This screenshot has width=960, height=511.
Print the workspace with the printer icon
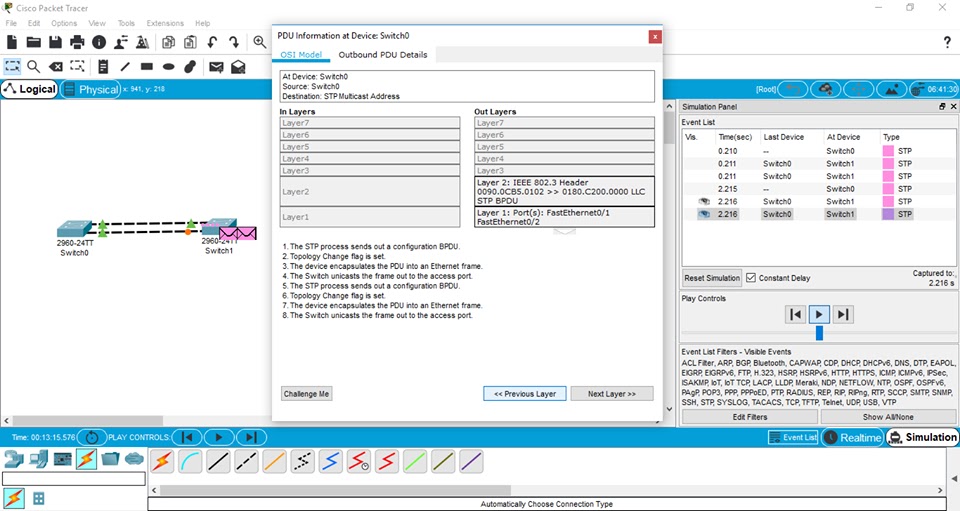[x=77, y=42]
